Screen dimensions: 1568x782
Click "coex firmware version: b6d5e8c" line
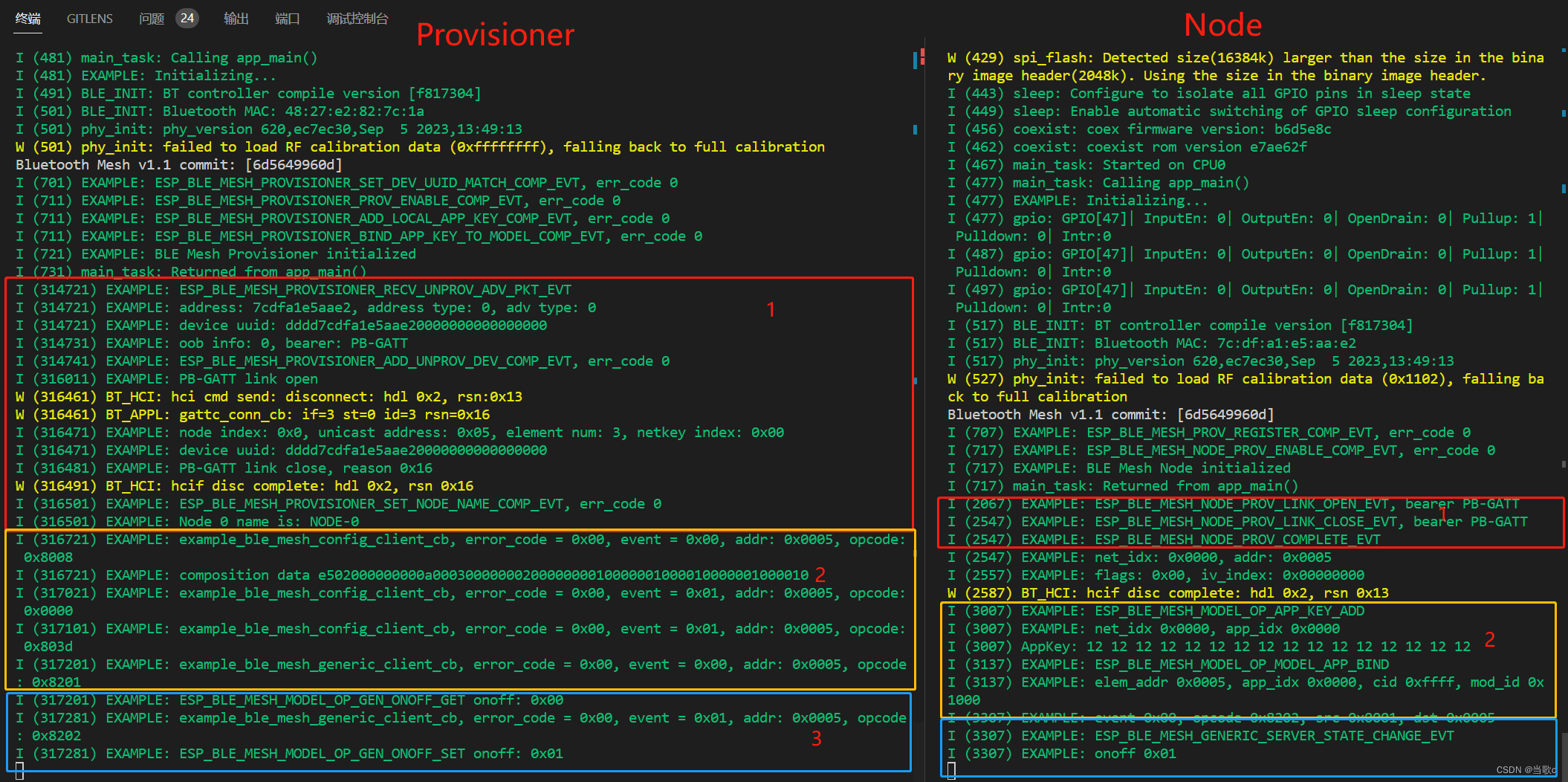[x=1139, y=129]
